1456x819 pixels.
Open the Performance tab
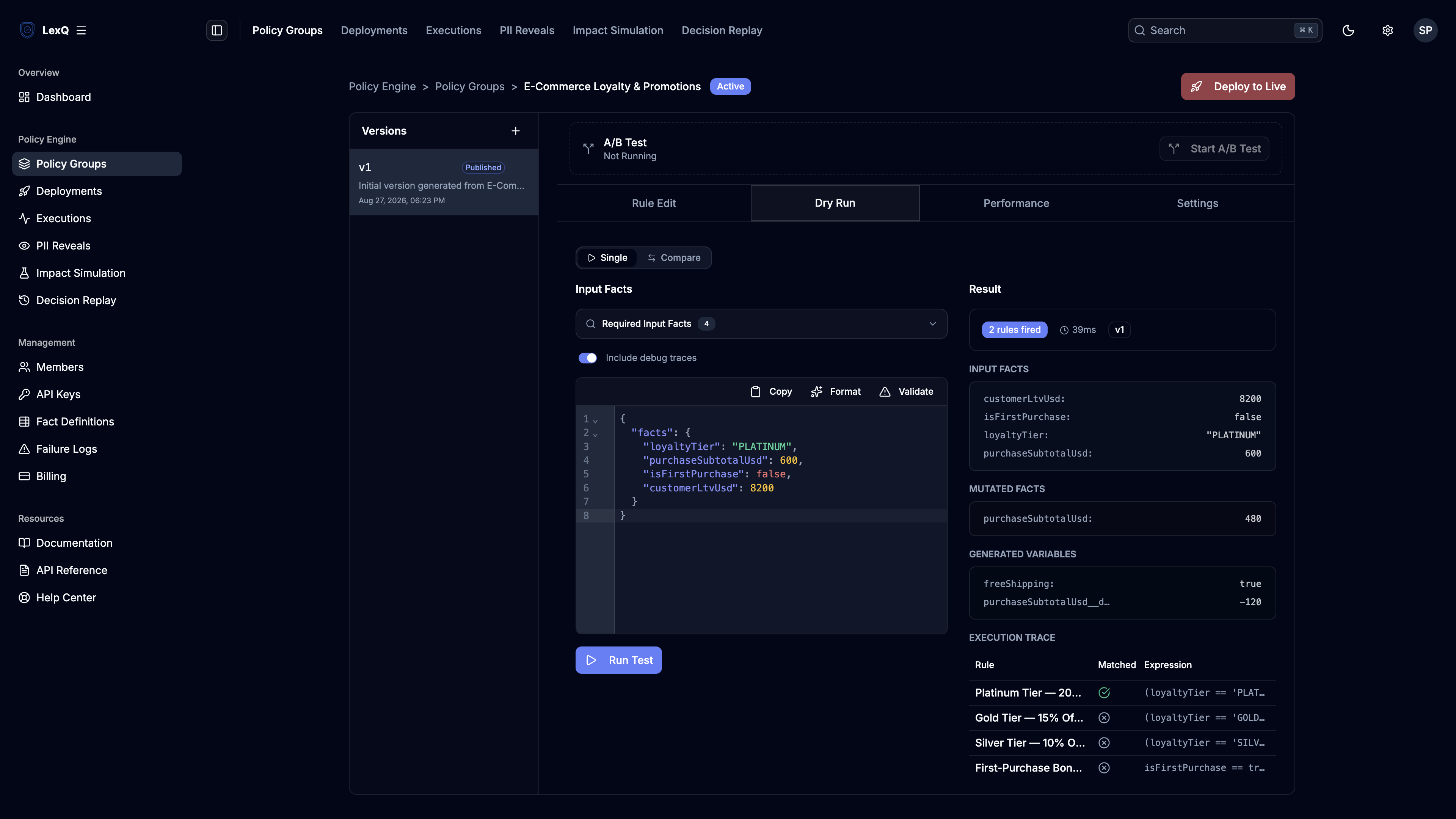click(x=1016, y=204)
